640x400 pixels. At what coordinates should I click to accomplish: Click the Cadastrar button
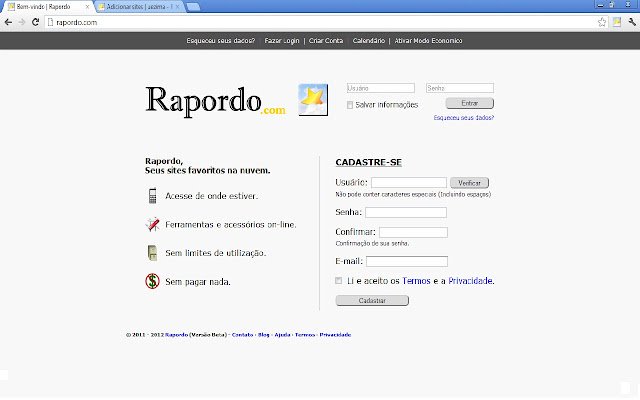[372, 300]
